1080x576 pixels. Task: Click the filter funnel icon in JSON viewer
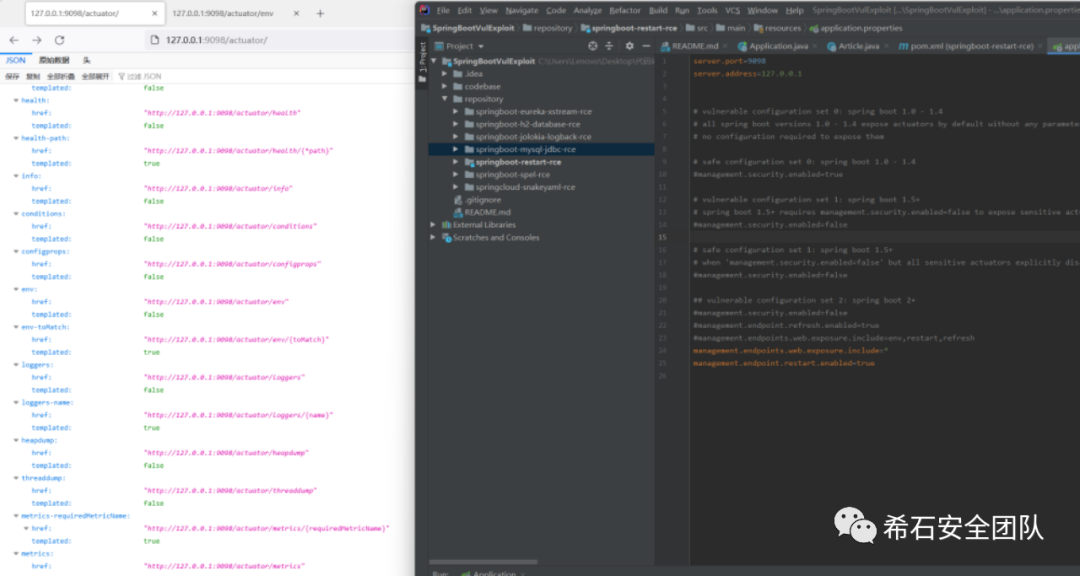pyautogui.click(x=122, y=76)
